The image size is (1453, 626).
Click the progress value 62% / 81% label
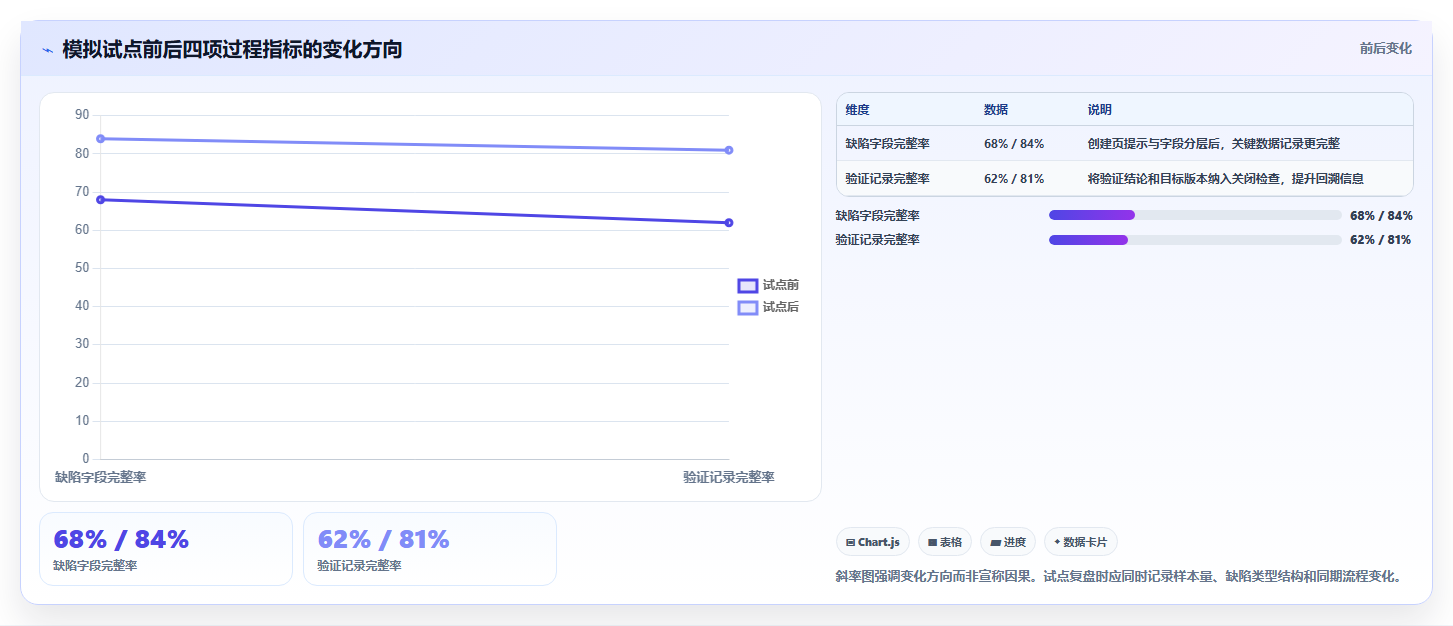1380,240
